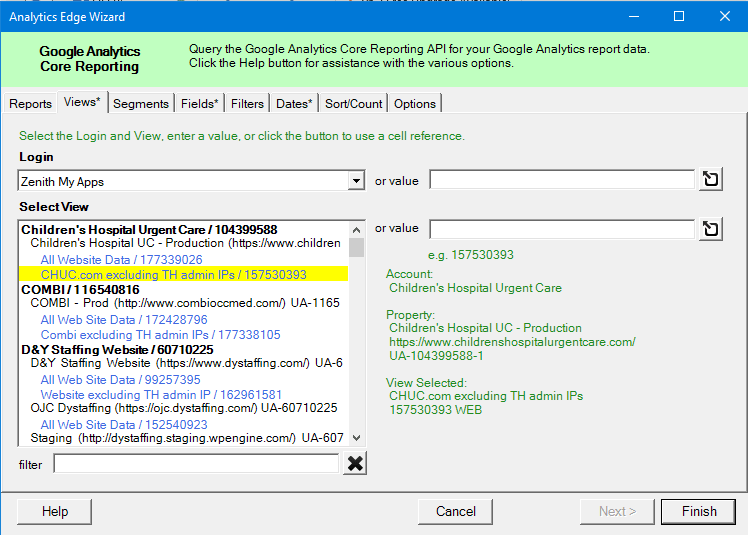Click the Finish button
748x535 pixels.
coord(699,512)
